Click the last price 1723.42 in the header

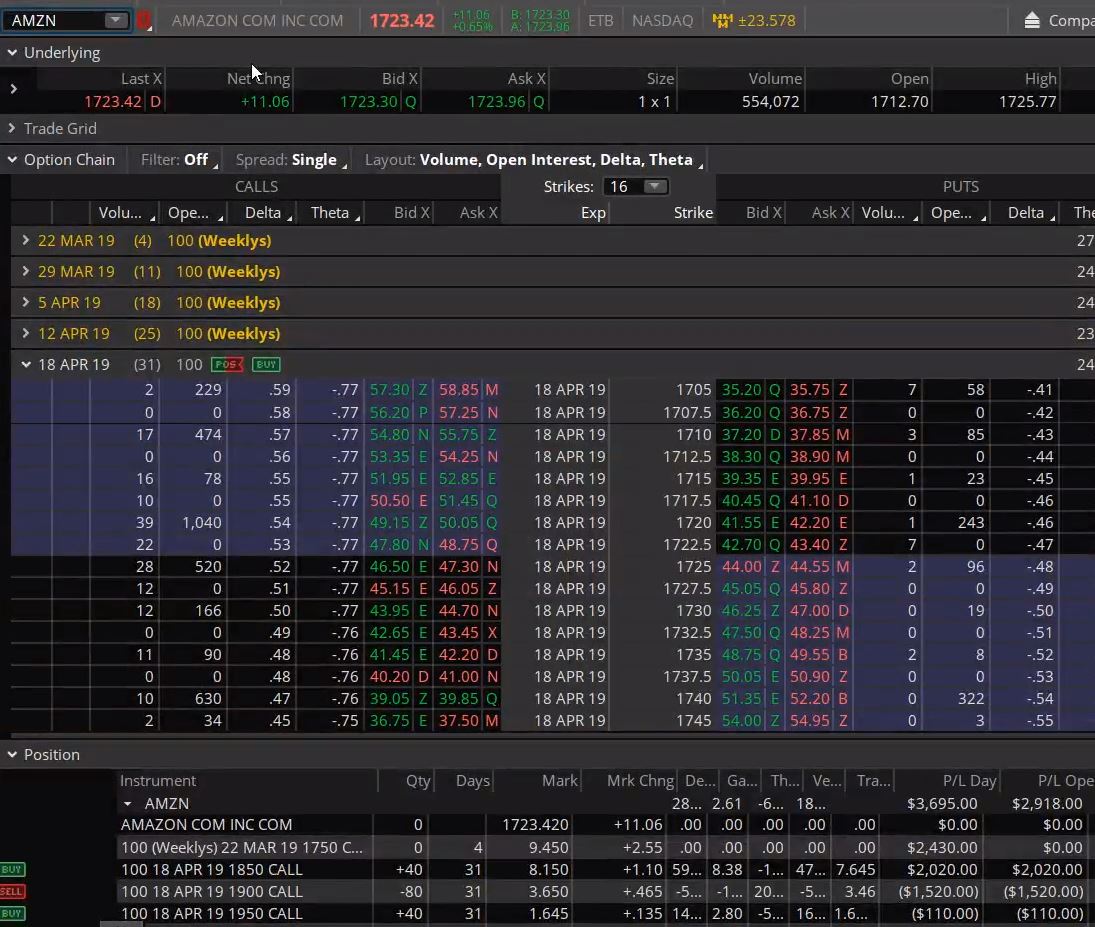click(402, 20)
